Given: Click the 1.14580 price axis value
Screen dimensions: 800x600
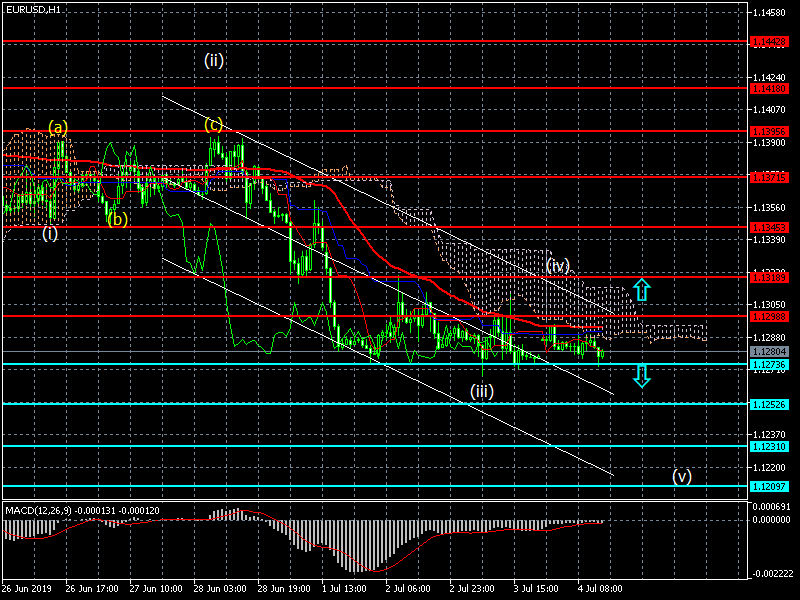Looking at the screenshot, I should point(770,13).
